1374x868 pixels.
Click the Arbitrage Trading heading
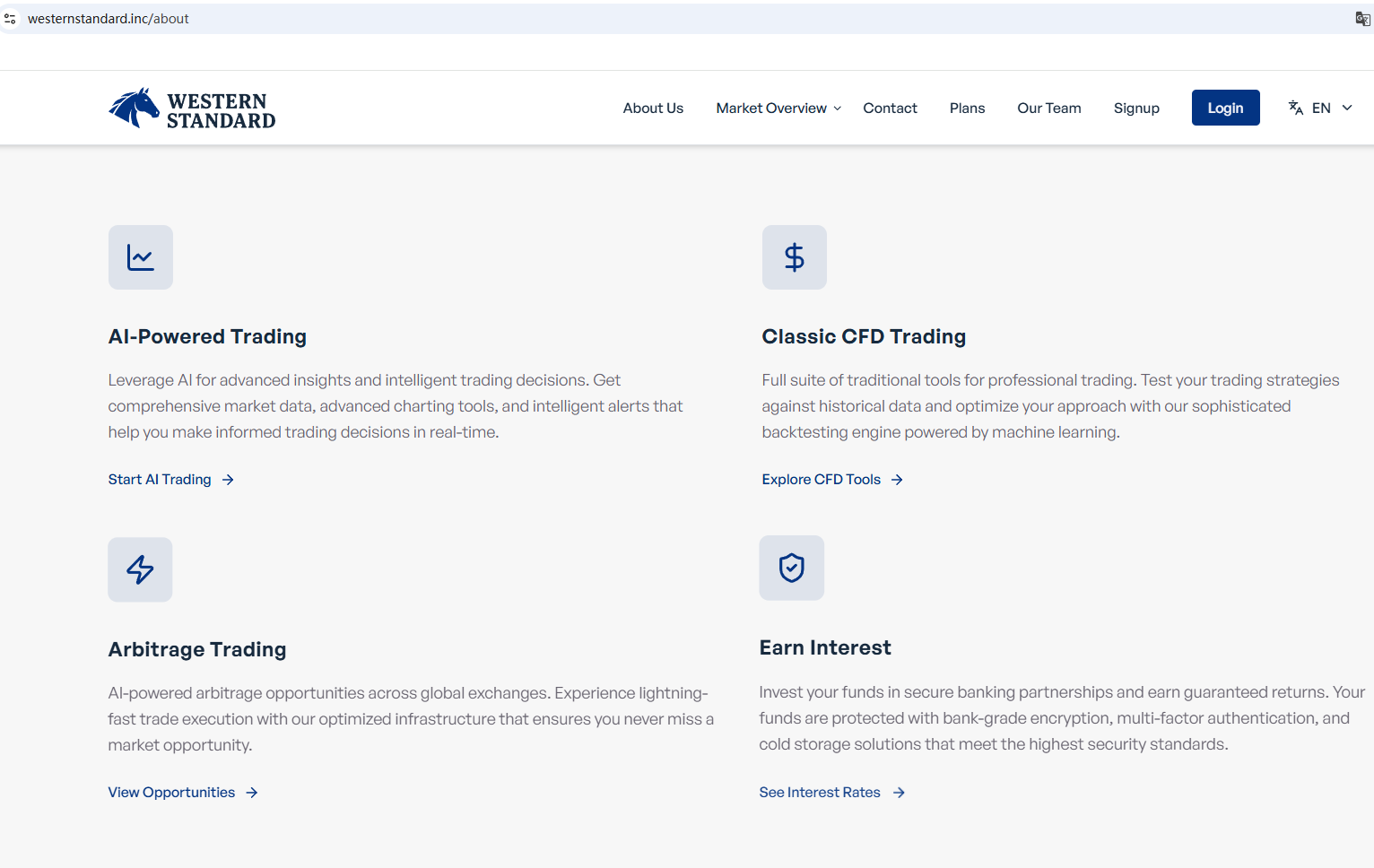tap(197, 649)
